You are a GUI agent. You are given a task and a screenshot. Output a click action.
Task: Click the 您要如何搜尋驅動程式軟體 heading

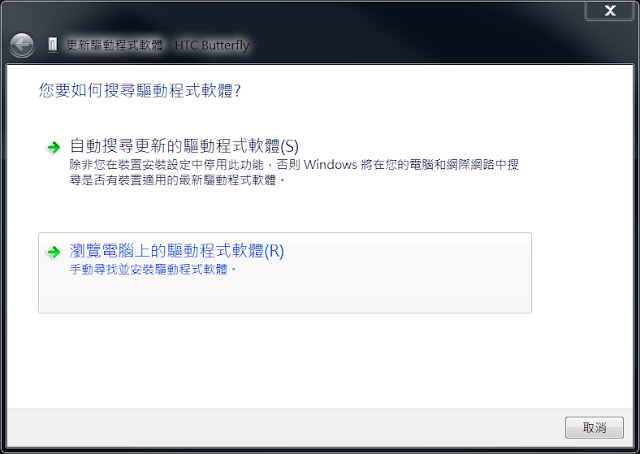(x=140, y=90)
